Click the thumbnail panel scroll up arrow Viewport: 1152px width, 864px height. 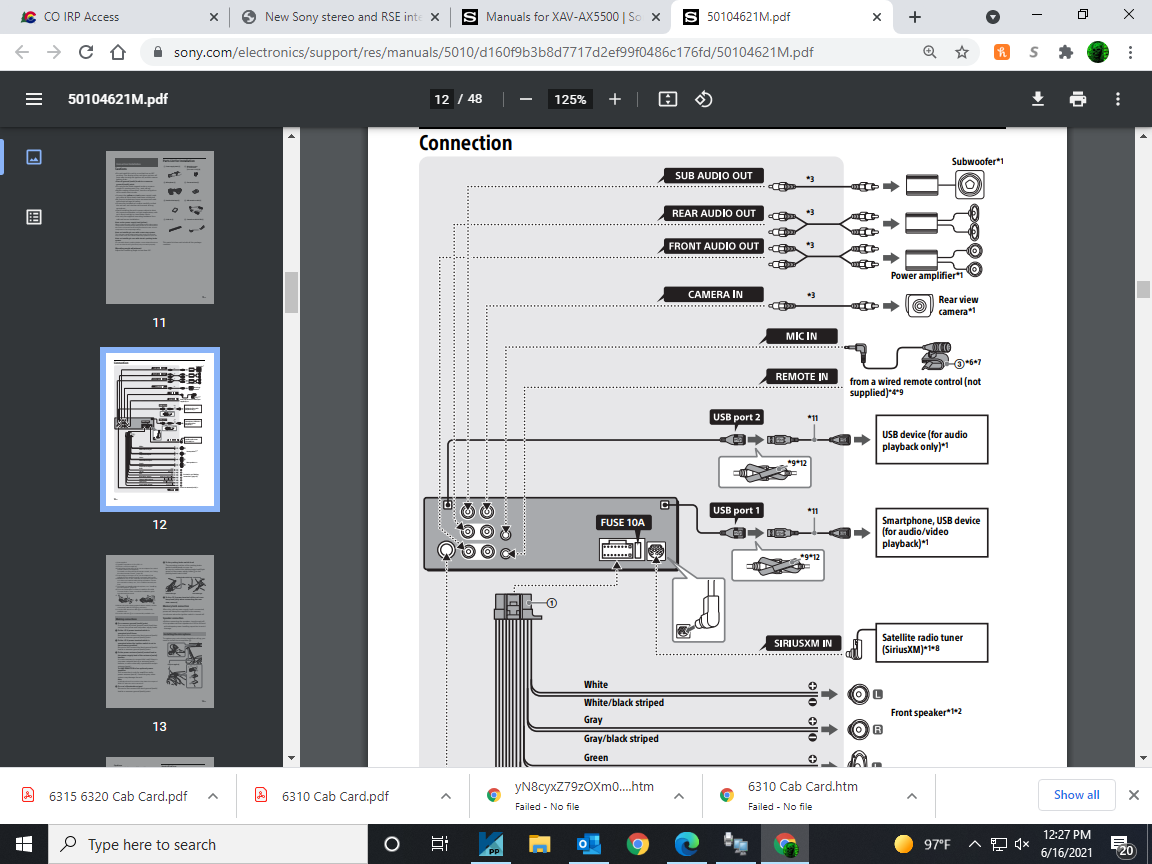292,136
